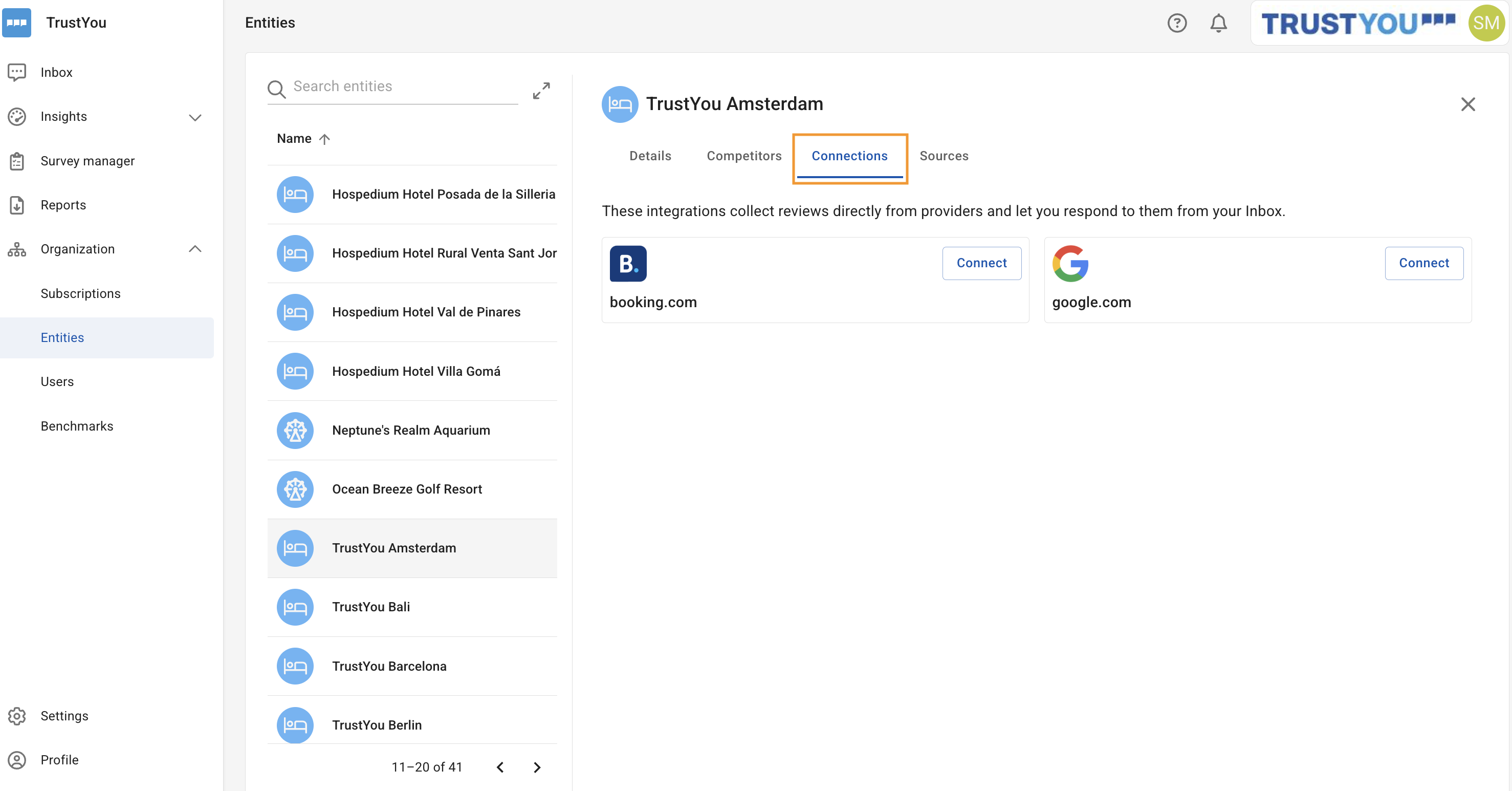The height and width of the screenshot is (791, 1512).
Task: Switch to the Competitors tab
Action: click(x=743, y=156)
